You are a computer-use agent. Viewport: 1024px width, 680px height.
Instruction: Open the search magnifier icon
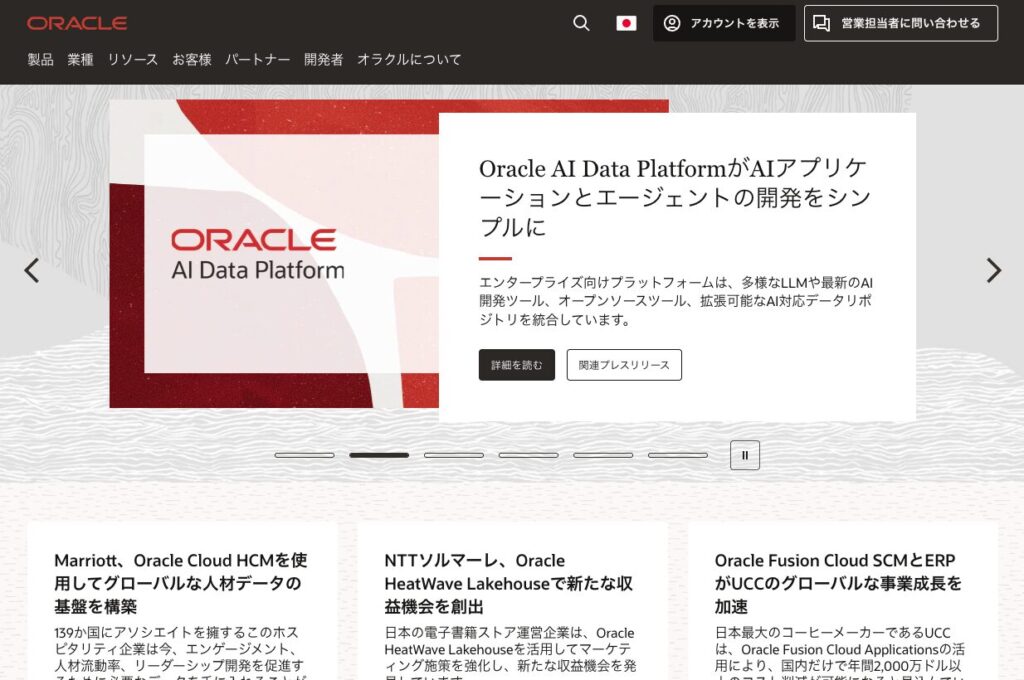[x=581, y=23]
